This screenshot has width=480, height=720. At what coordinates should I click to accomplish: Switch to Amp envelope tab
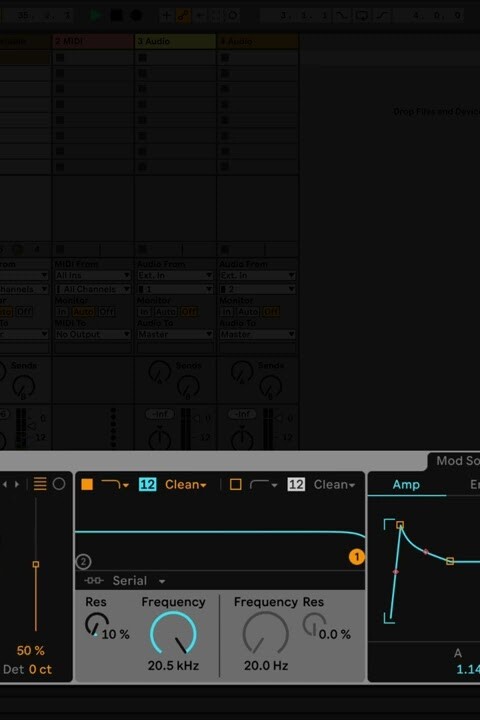coord(406,485)
